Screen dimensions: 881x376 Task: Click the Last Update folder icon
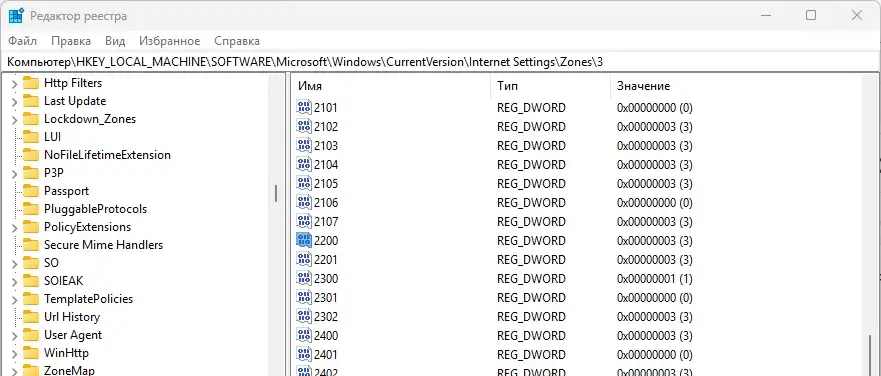click(30, 101)
